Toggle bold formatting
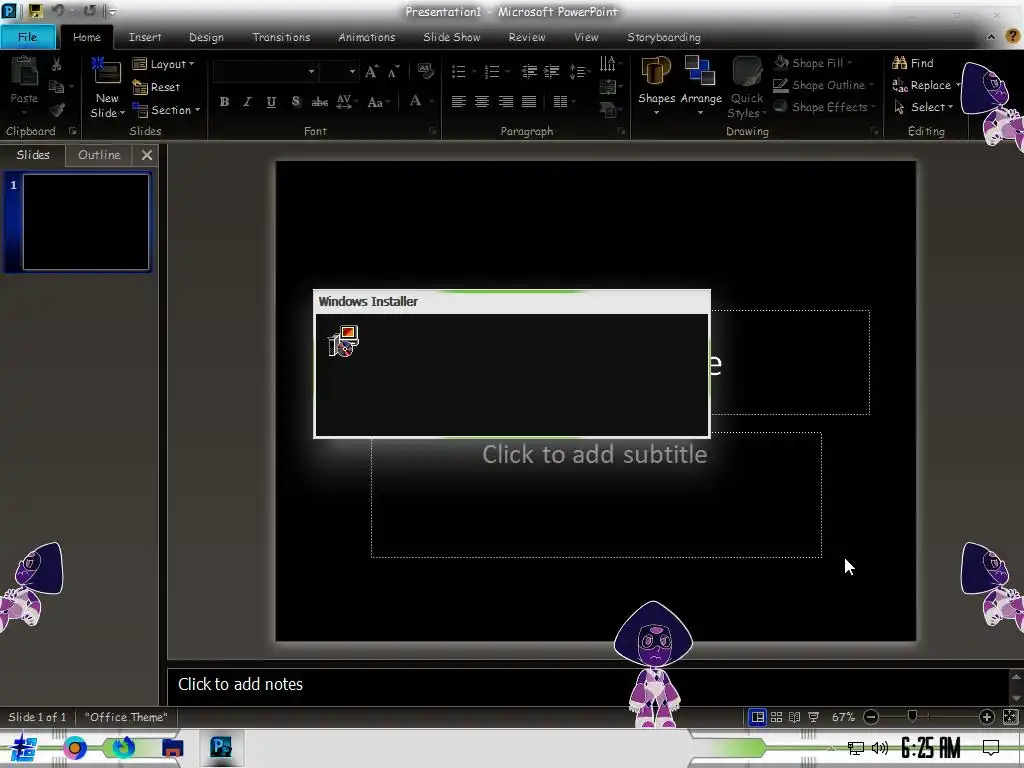This screenshot has height=768, width=1024. [x=224, y=101]
